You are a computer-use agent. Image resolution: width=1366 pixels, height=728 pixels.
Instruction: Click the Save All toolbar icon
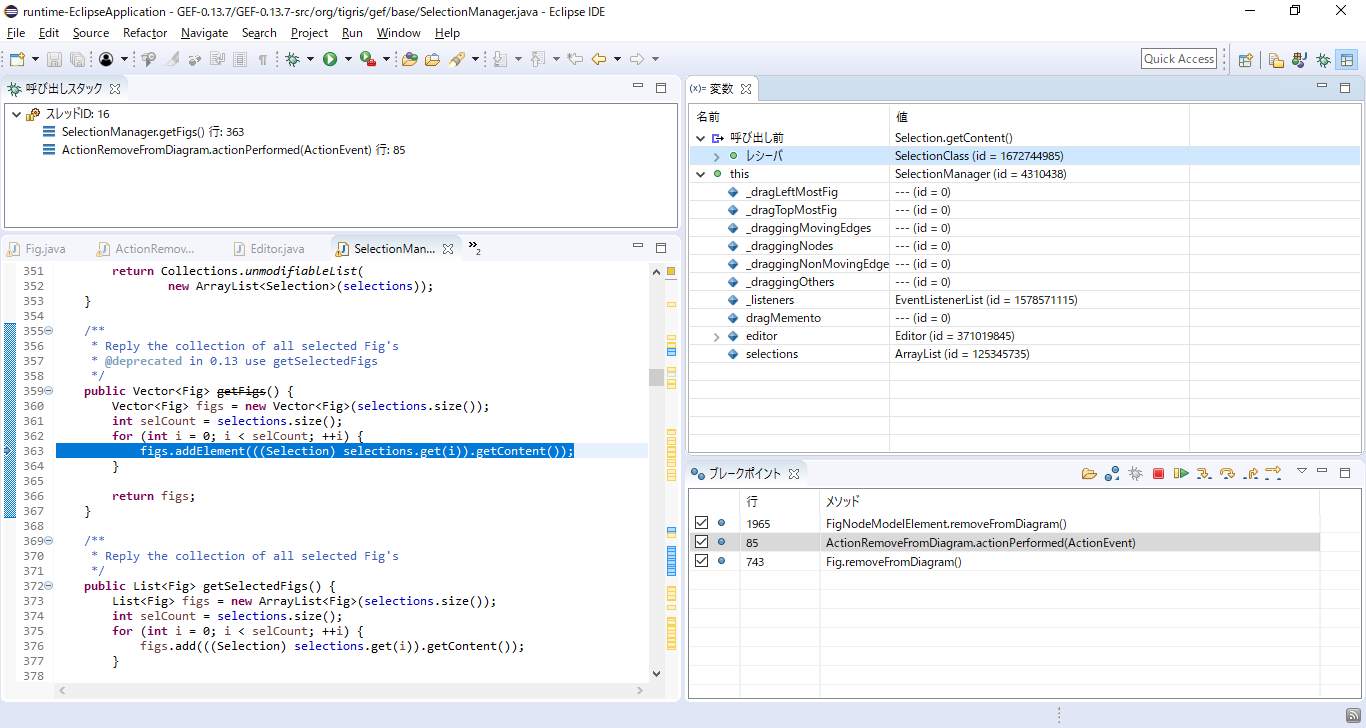[77, 59]
